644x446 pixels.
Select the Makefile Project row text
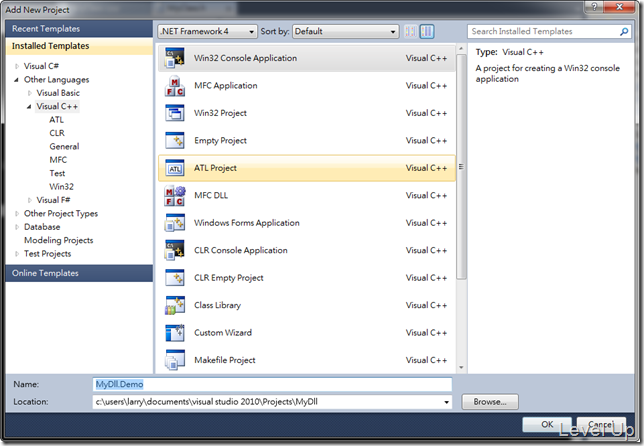(225, 360)
